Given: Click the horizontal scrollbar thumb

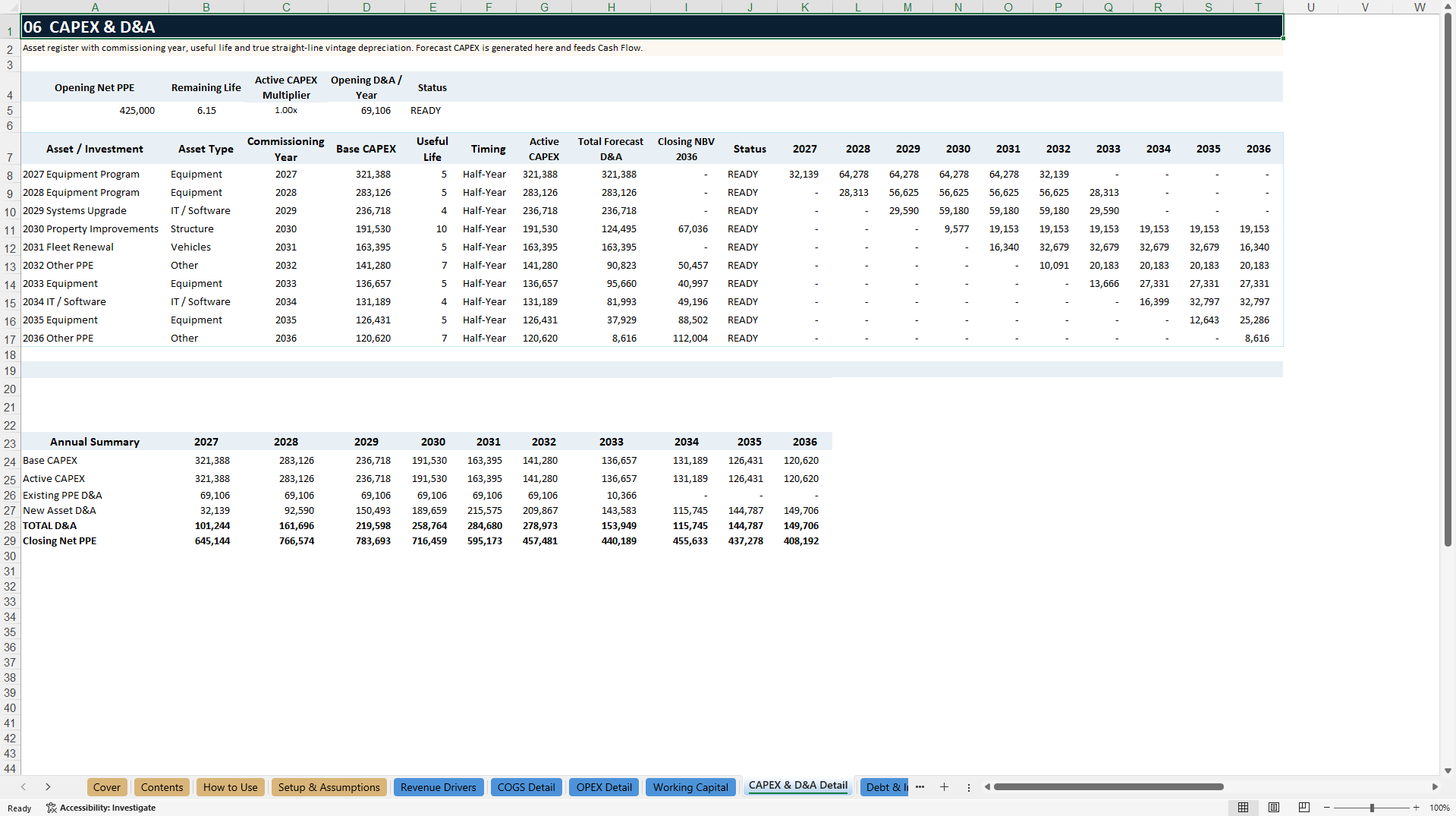Looking at the screenshot, I should pos(1109,787).
